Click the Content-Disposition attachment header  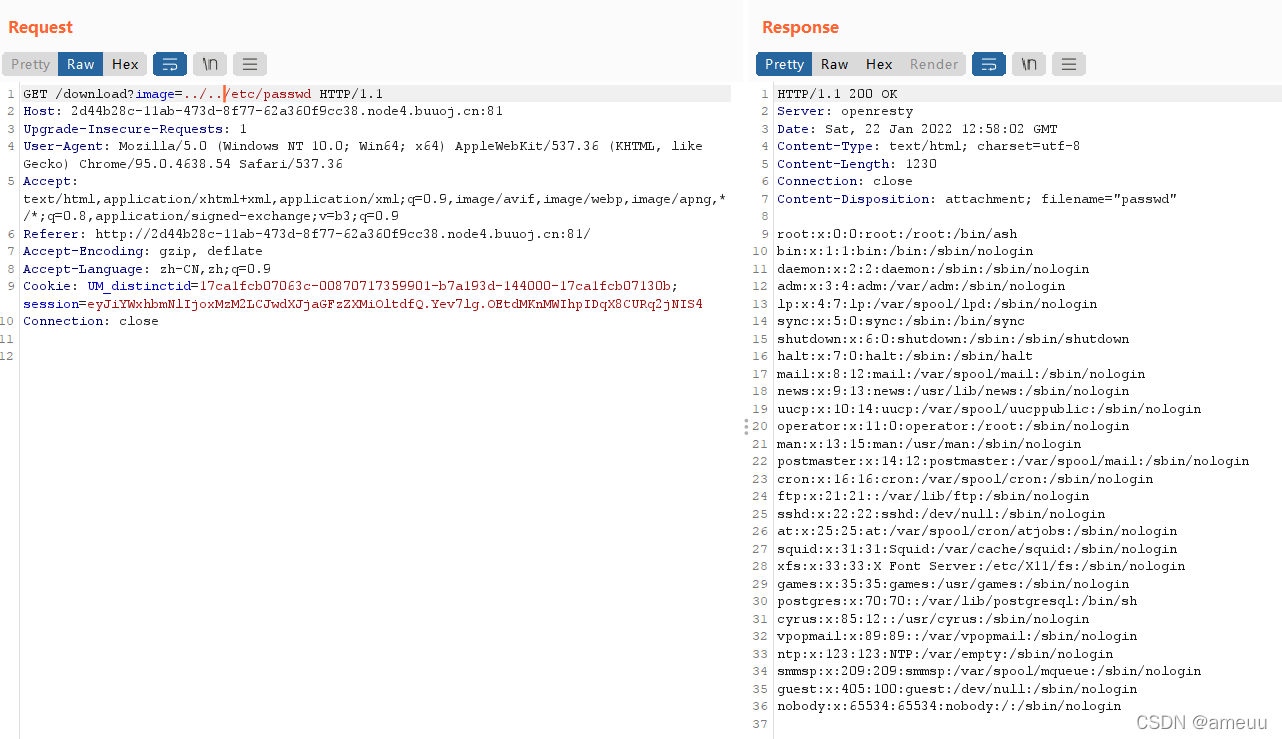click(x=977, y=199)
